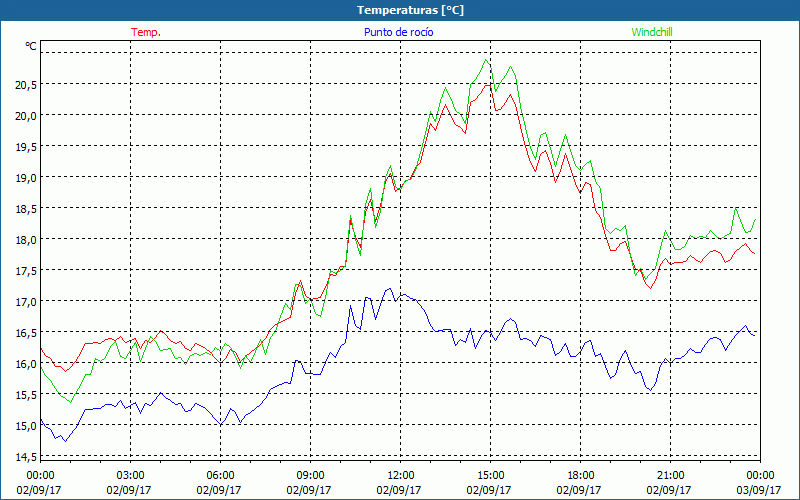Click the 16,5 y-axis value
Viewport: 800px width, 500px height.
(x=26, y=333)
